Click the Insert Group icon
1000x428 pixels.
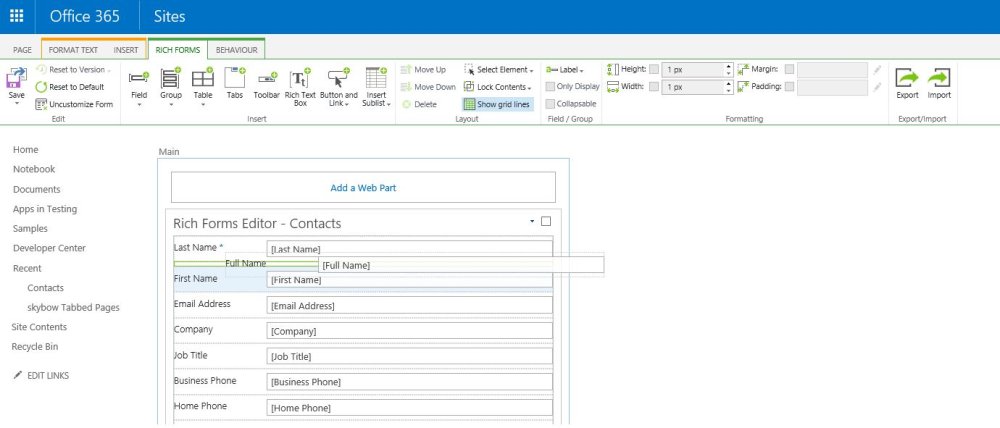click(x=170, y=78)
